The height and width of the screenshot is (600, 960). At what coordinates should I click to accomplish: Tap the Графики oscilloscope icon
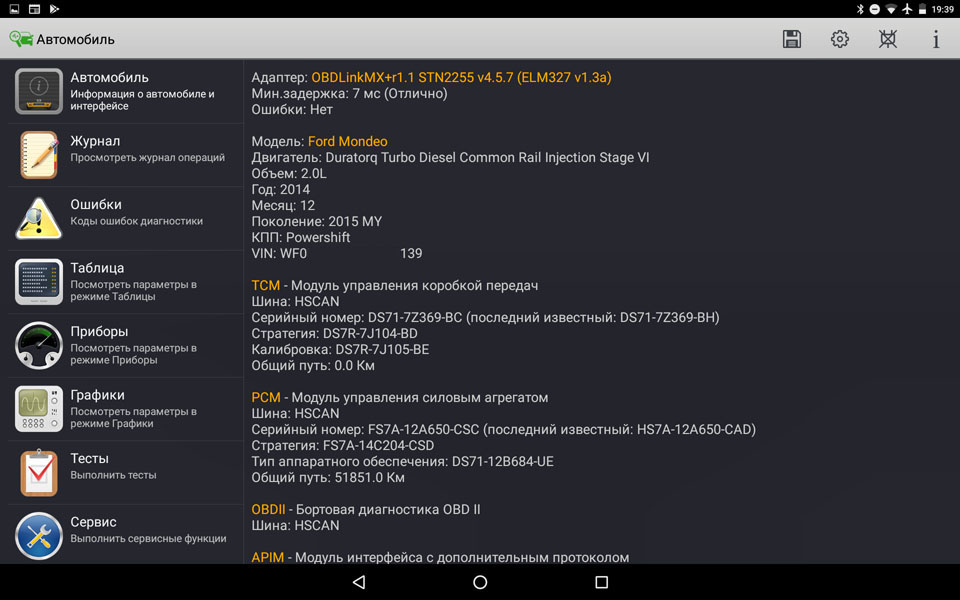[39, 409]
